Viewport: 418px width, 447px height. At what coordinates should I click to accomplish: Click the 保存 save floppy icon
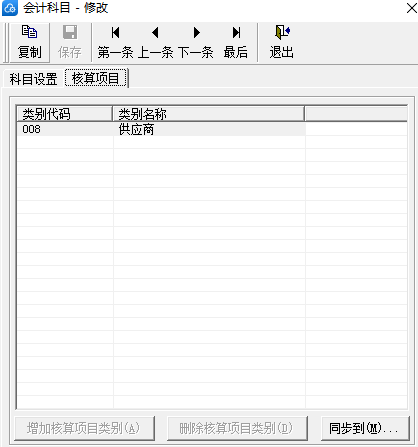pos(70,32)
